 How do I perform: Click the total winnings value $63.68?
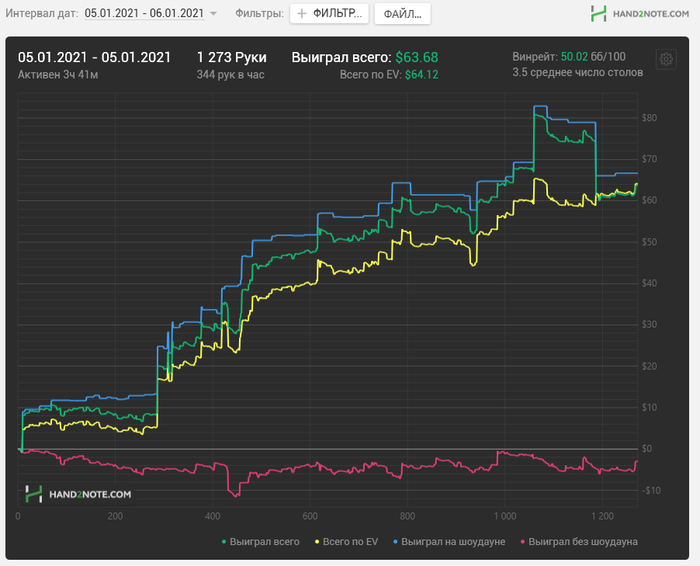click(417, 58)
